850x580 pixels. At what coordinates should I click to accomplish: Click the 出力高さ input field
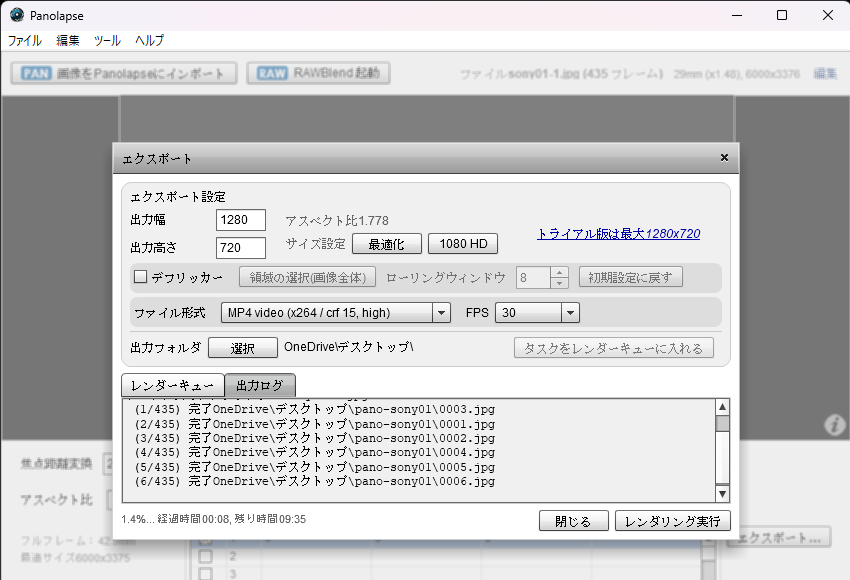[240, 247]
